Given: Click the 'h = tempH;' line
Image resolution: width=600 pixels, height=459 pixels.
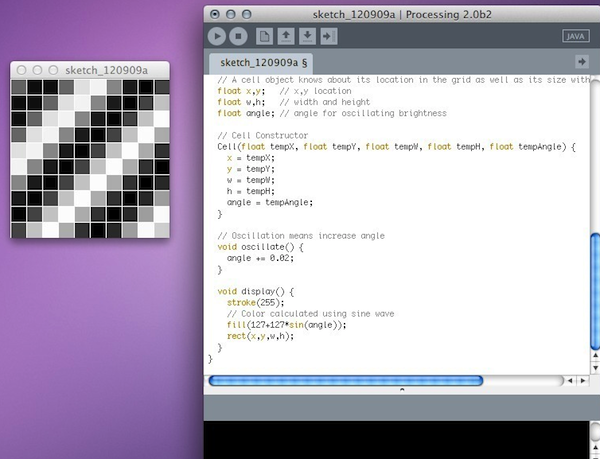Looking at the screenshot, I should [251, 191].
